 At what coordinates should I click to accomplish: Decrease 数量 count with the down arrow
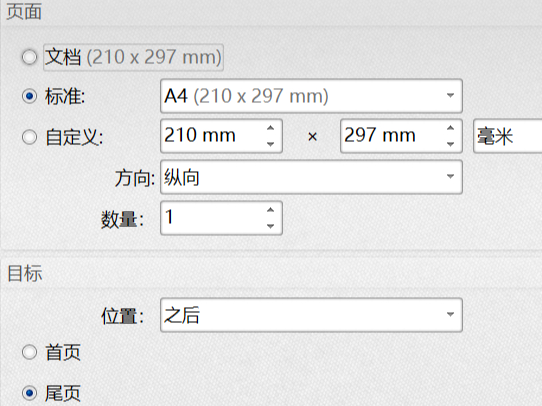pyautogui.click(x=271, y=226)
